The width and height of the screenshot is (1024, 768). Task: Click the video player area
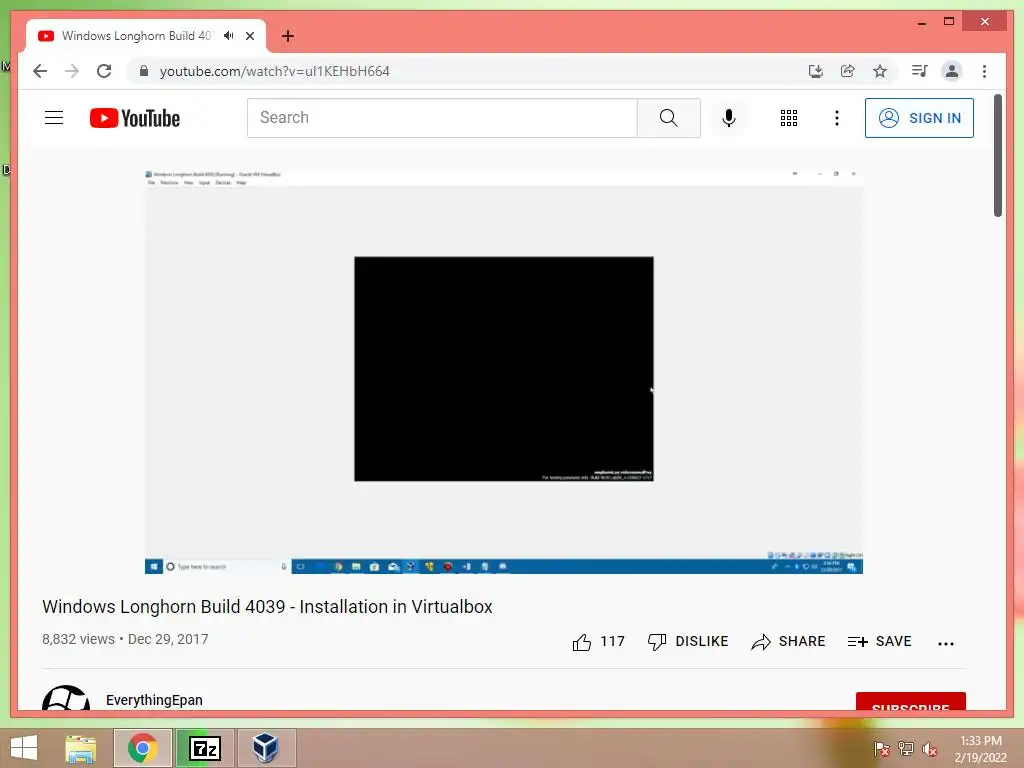[x=504, y=372]
